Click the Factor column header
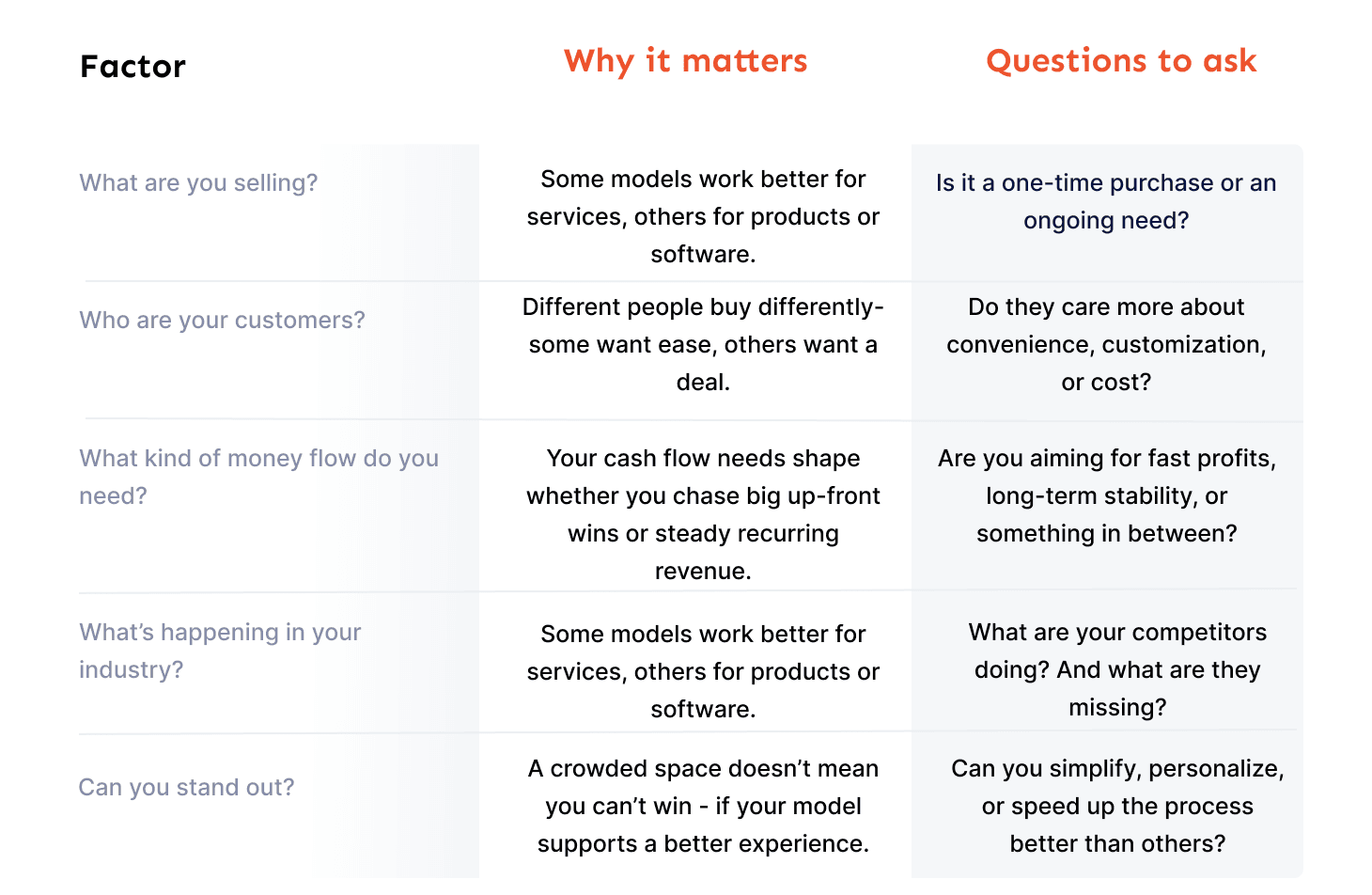 click(x=133, y=67)
